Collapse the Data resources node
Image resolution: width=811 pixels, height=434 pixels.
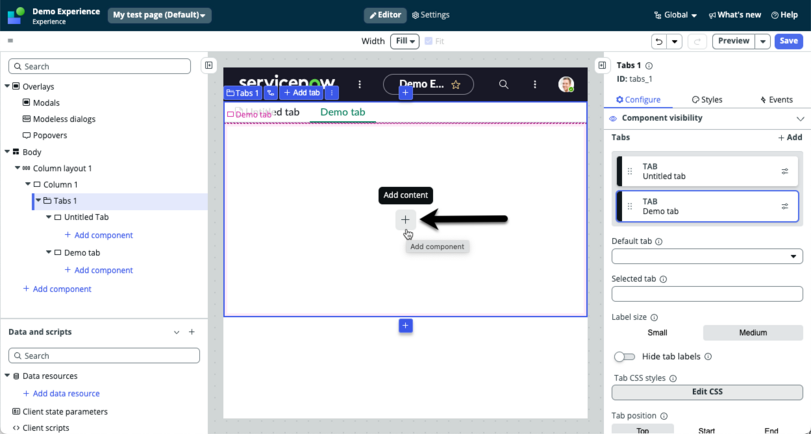coord(7,376)
